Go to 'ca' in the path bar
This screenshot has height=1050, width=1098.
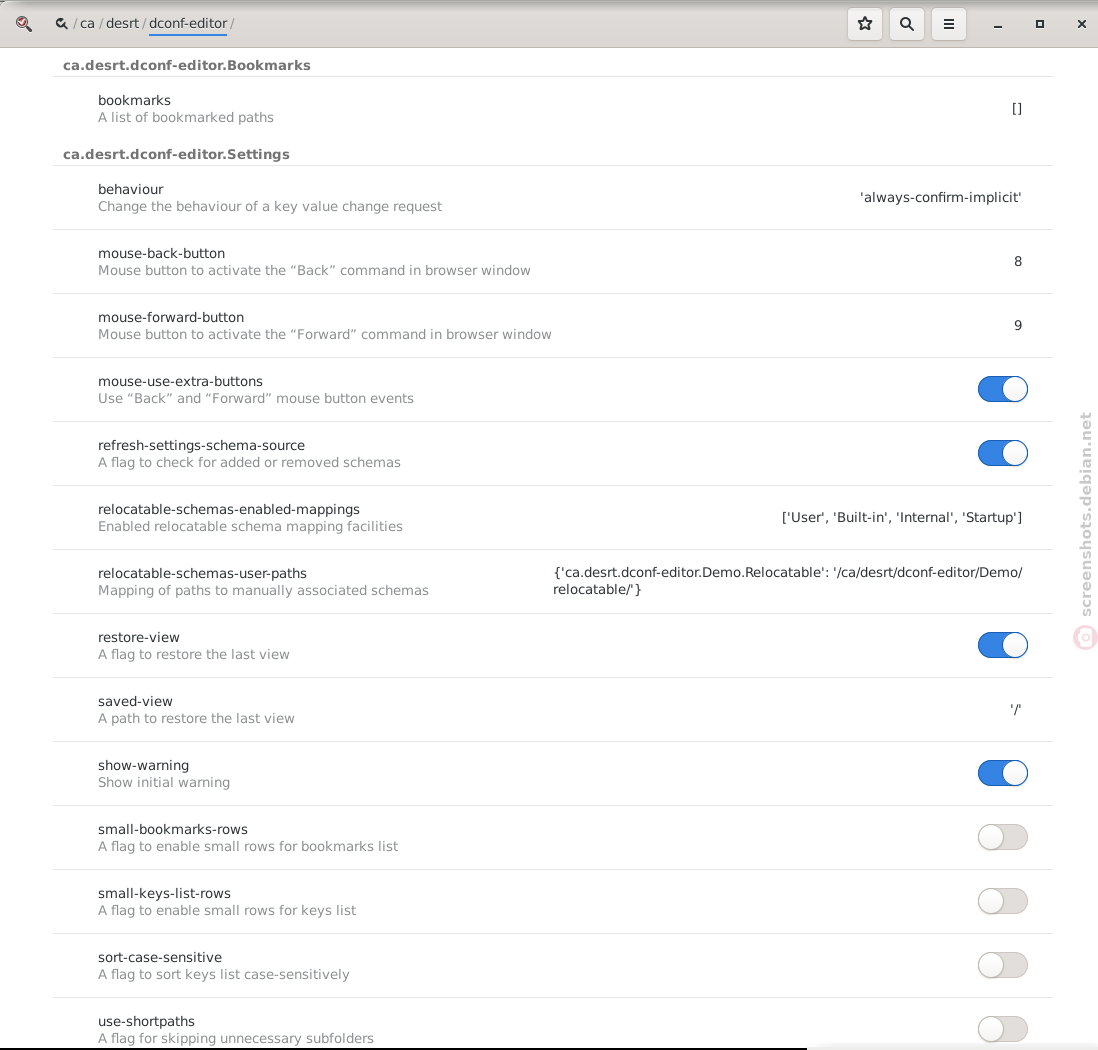click(x=87, y=23)
